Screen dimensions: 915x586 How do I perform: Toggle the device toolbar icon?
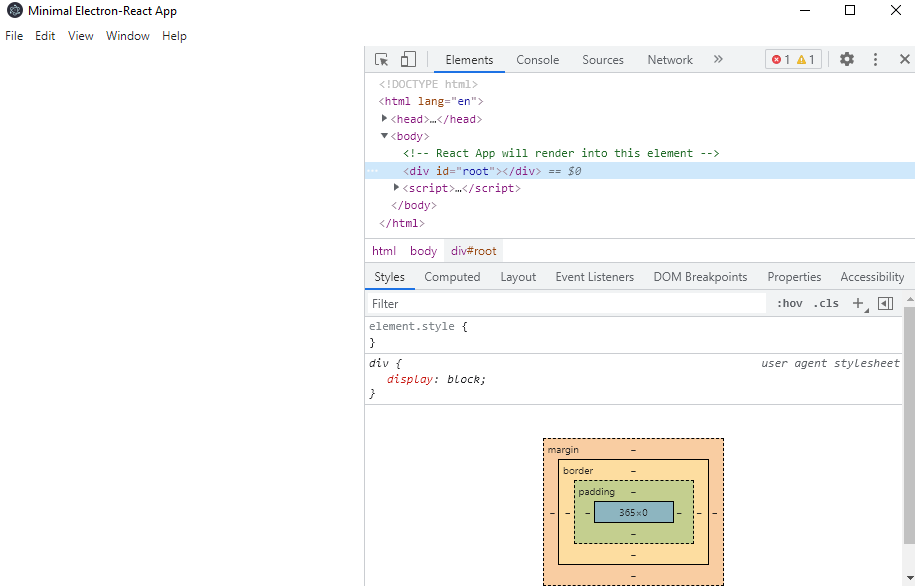point(408,60)
